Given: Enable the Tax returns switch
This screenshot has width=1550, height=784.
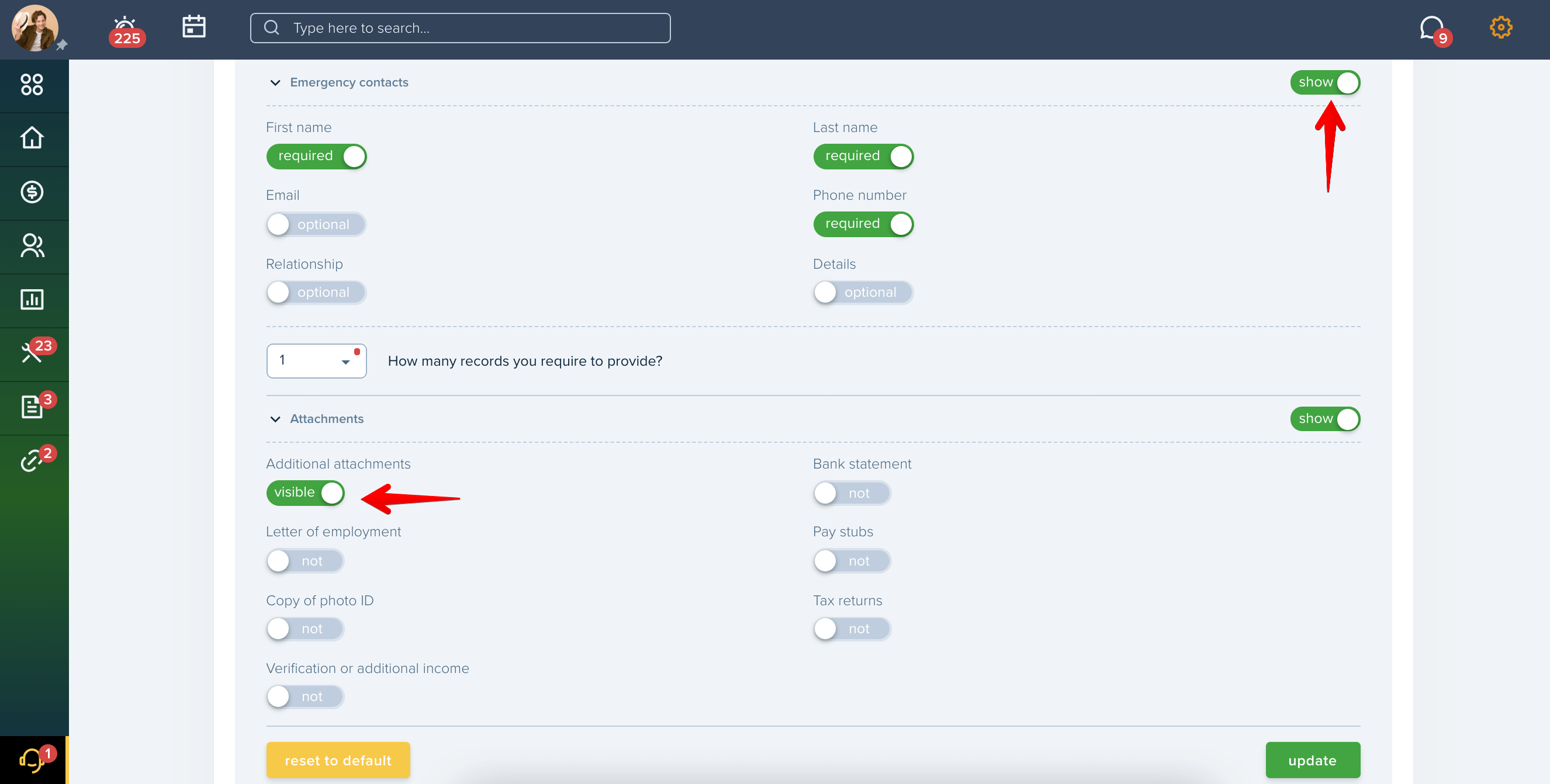Looking at the screenshot, I should tap(852, 629).
